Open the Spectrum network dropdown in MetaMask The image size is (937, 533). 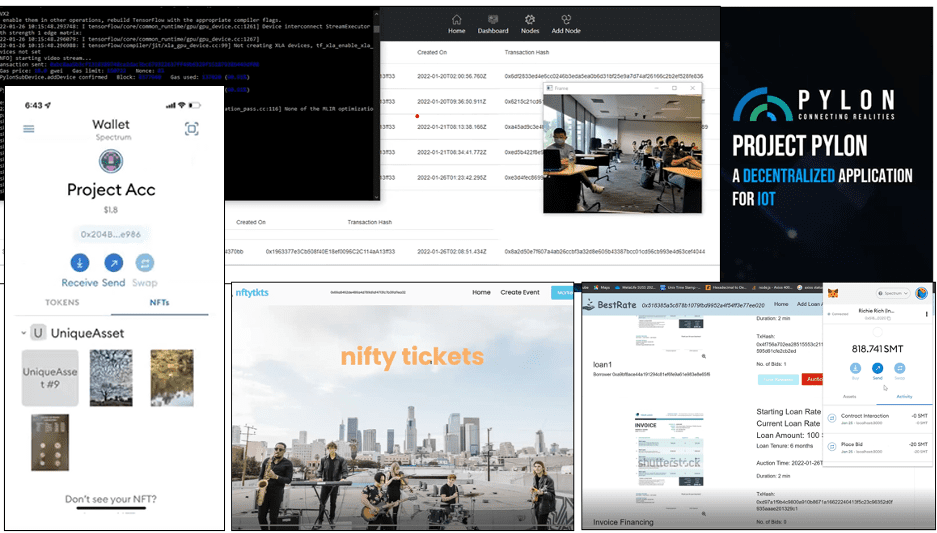tap(893, 293)
